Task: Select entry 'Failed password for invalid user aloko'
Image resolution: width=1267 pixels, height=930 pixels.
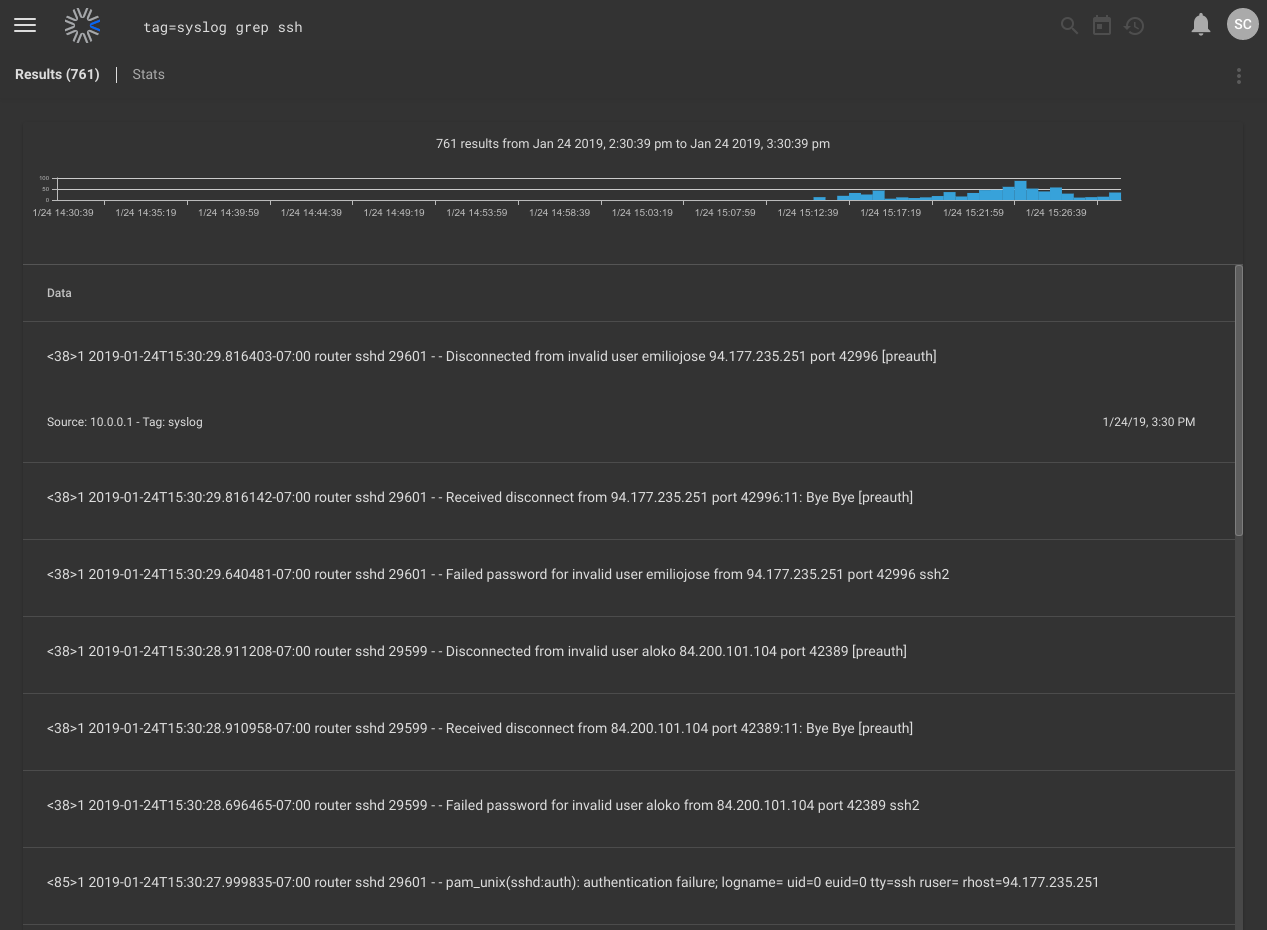Action: click(x=629, y=809)
